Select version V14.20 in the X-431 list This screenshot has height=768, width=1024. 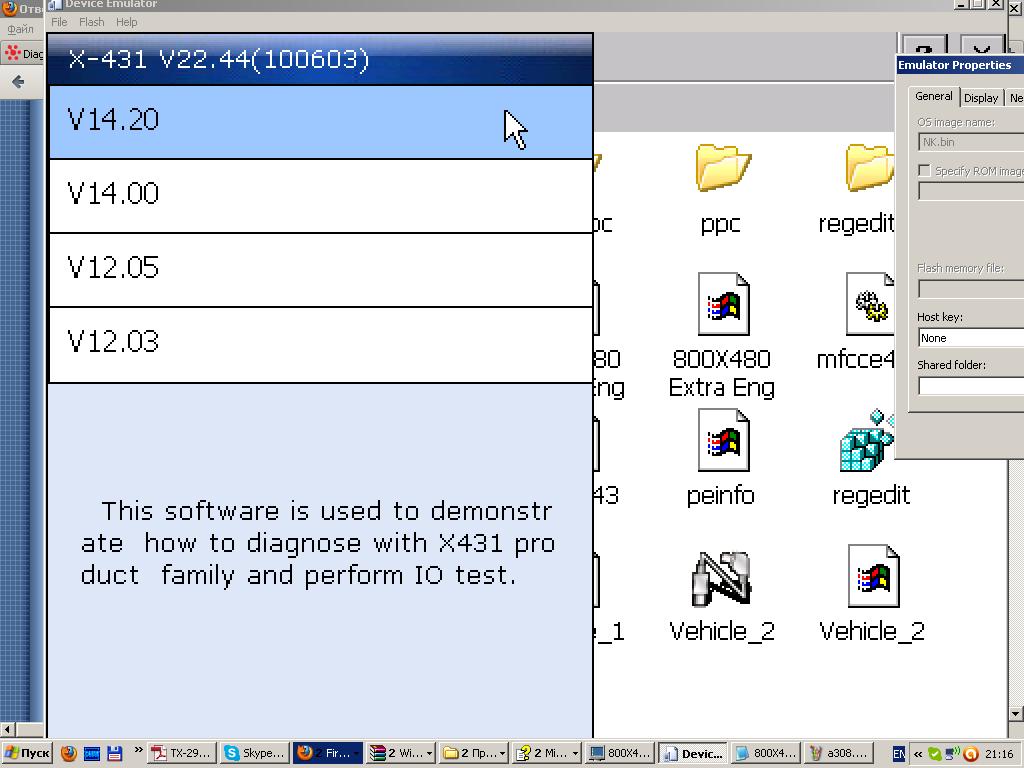point(321,121)
